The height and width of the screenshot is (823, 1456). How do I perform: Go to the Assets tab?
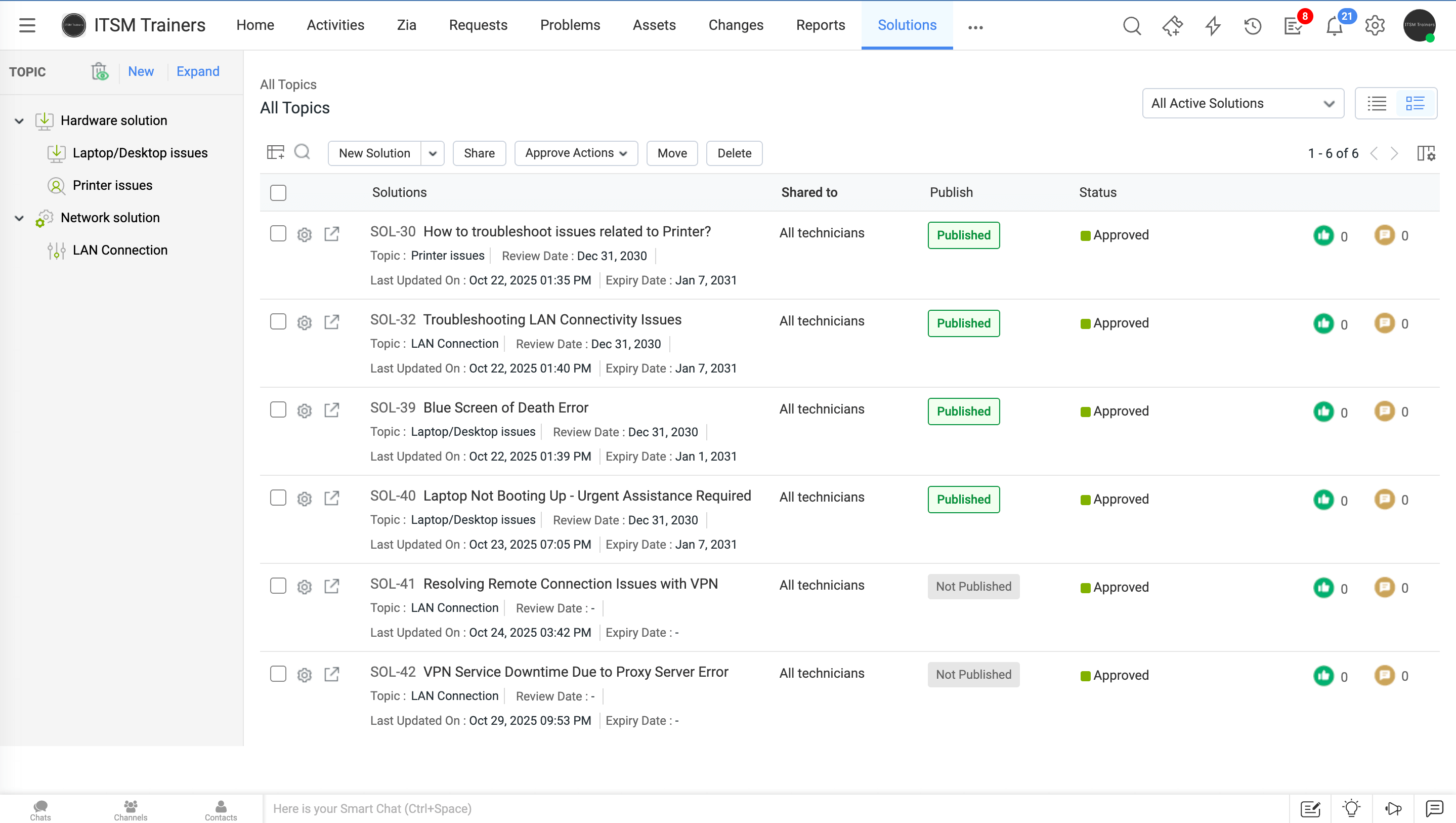[654, 25]
